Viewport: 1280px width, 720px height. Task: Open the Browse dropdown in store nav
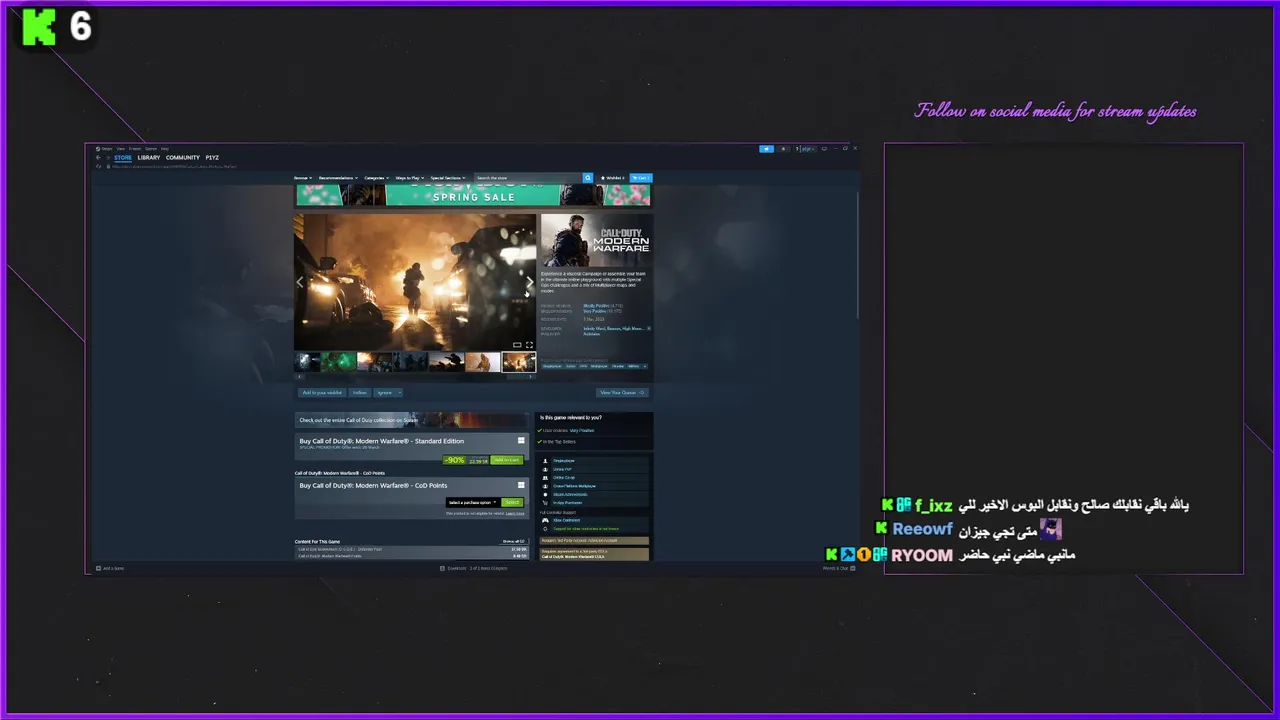point(302,178)
